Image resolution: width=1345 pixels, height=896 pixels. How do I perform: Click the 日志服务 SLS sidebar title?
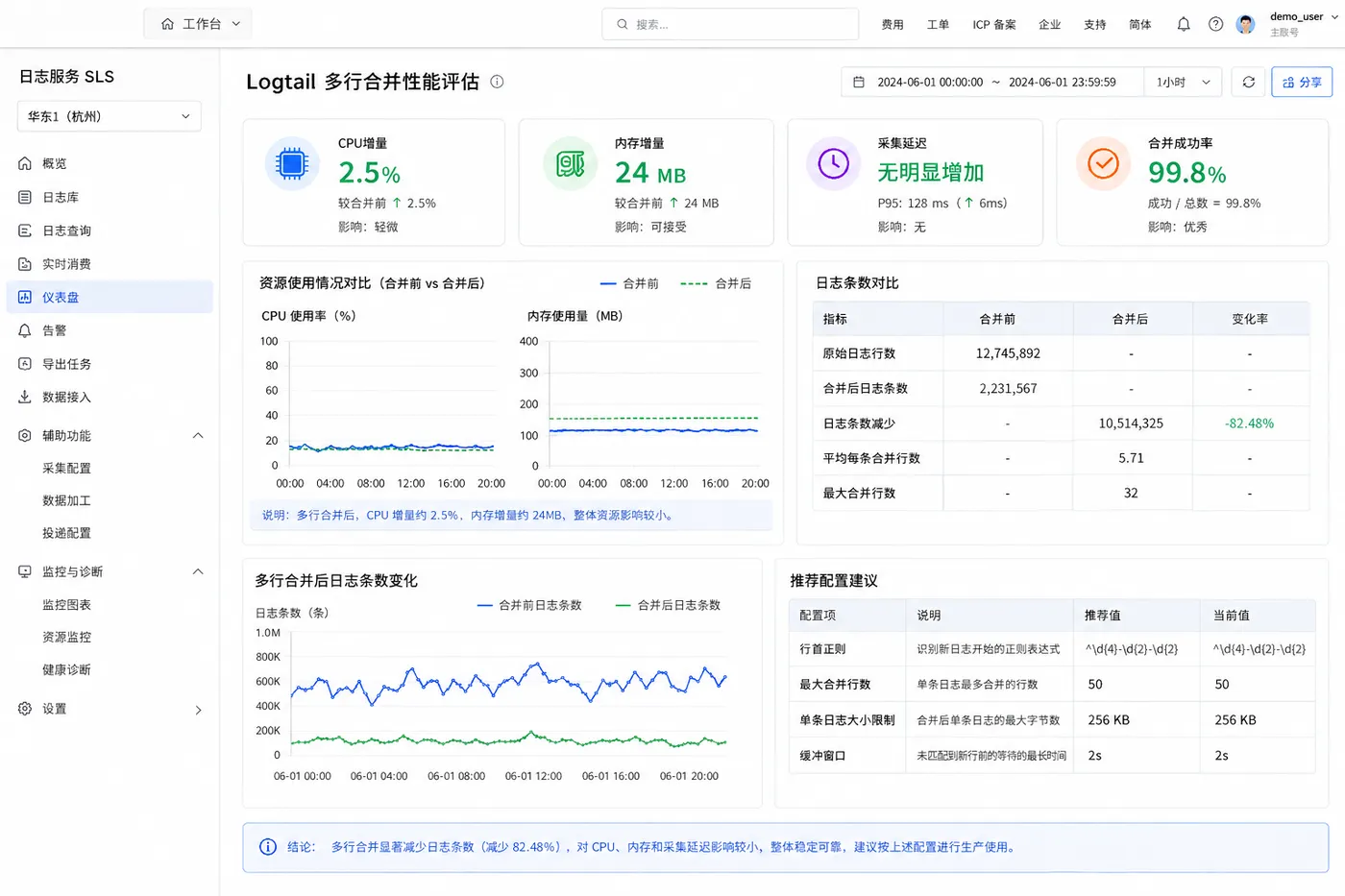coord(66,77)
